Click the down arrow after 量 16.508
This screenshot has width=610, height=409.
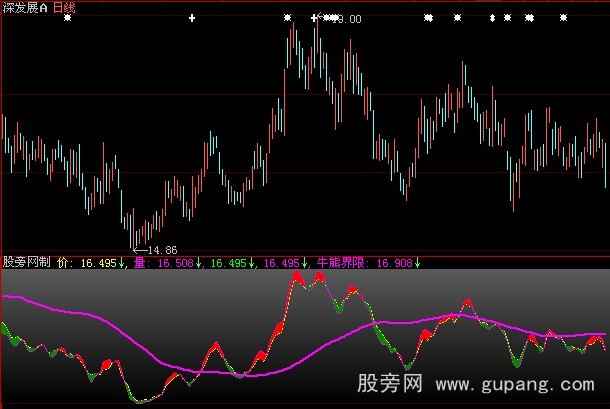(199, 263)
